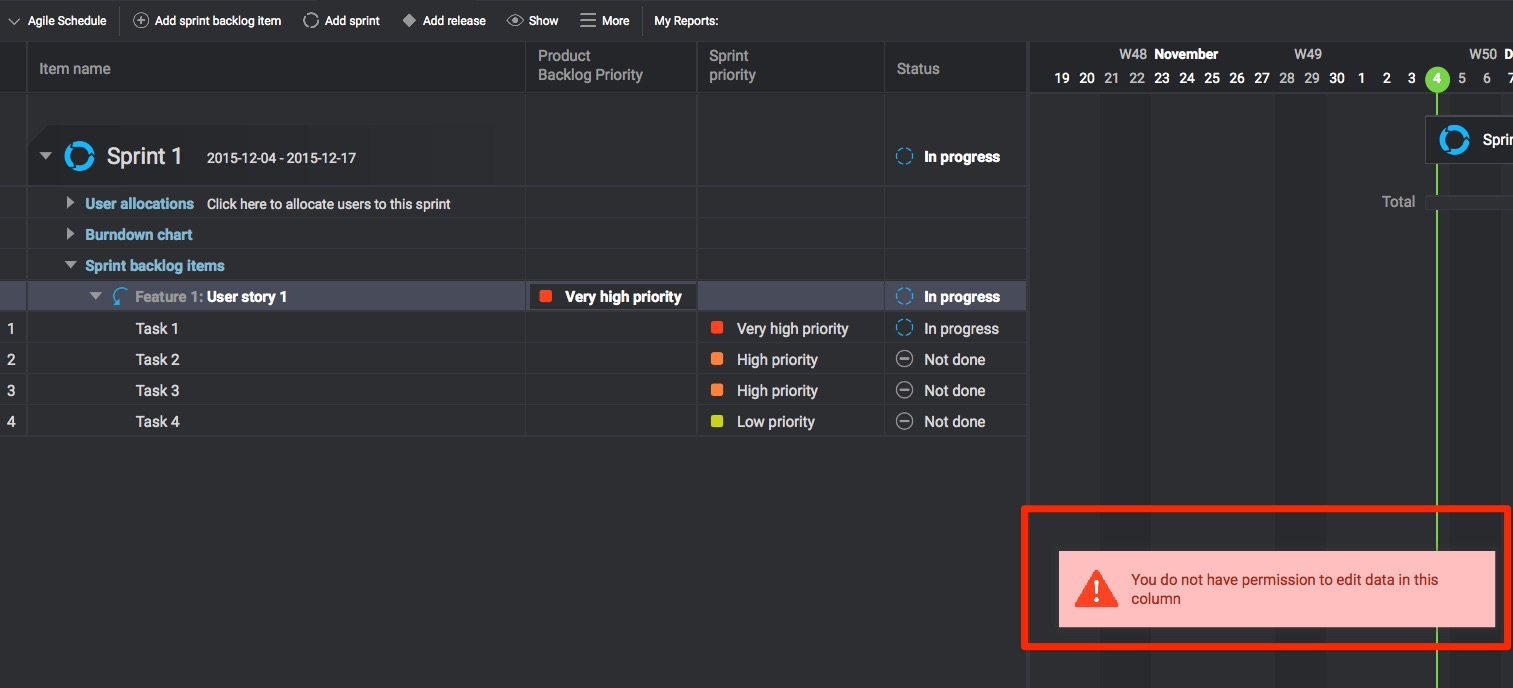Image resolution: width=1513 pixels, height=688 pixels.
Task: Click the Task 2 not-done status icon
Action: click(904, 359)
